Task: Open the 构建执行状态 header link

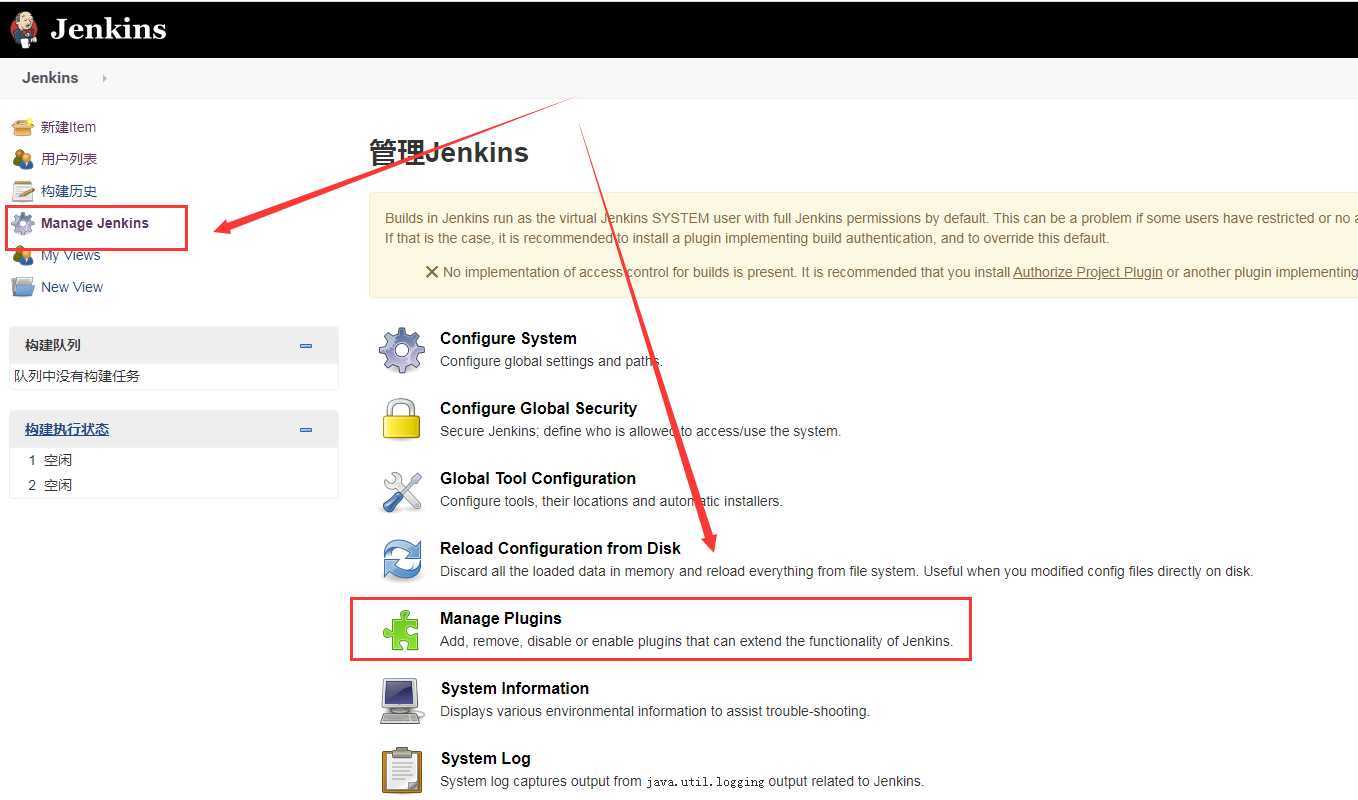Action: click(67, 429)
